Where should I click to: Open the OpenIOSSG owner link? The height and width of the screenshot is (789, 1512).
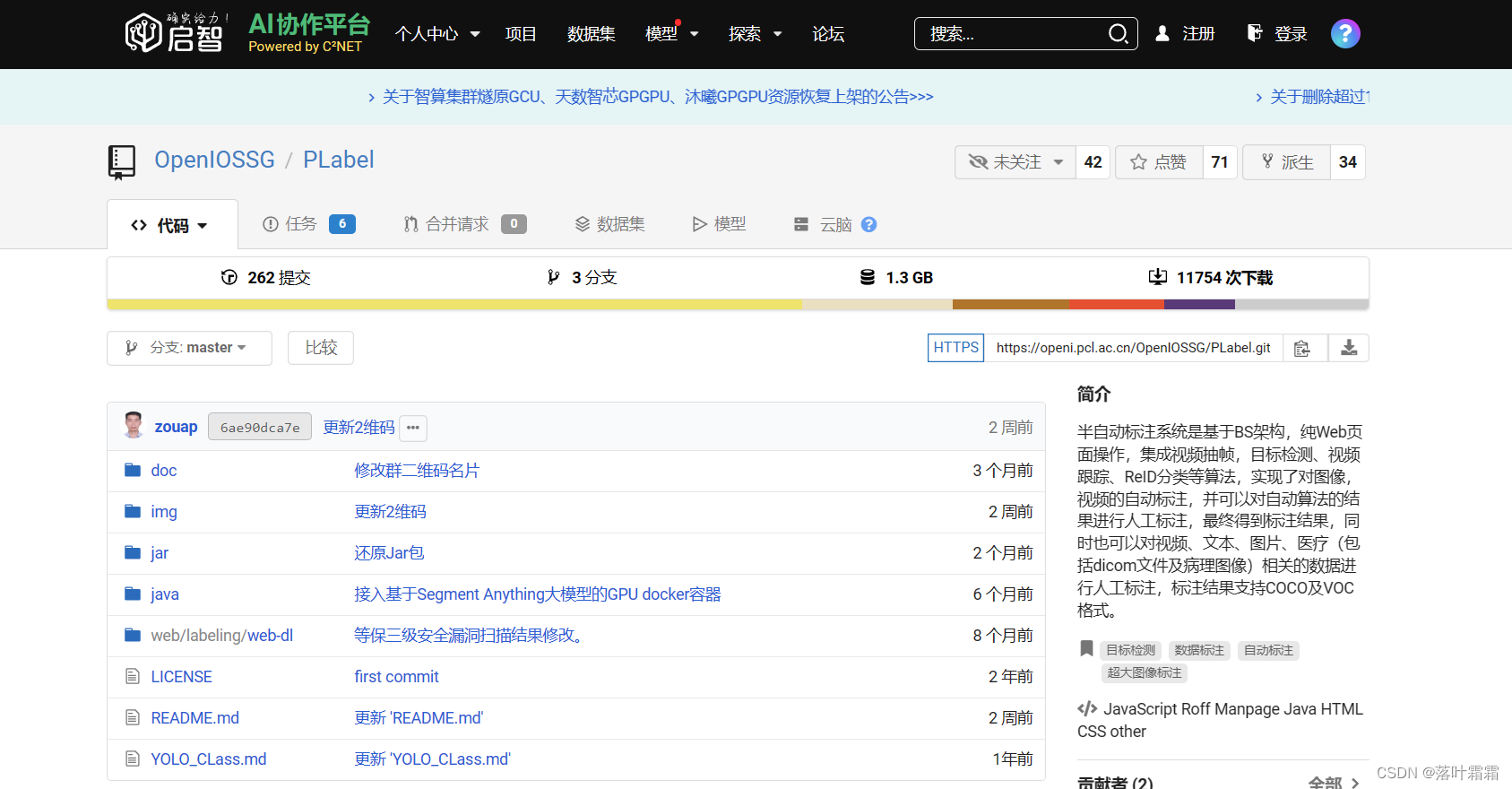214,160
